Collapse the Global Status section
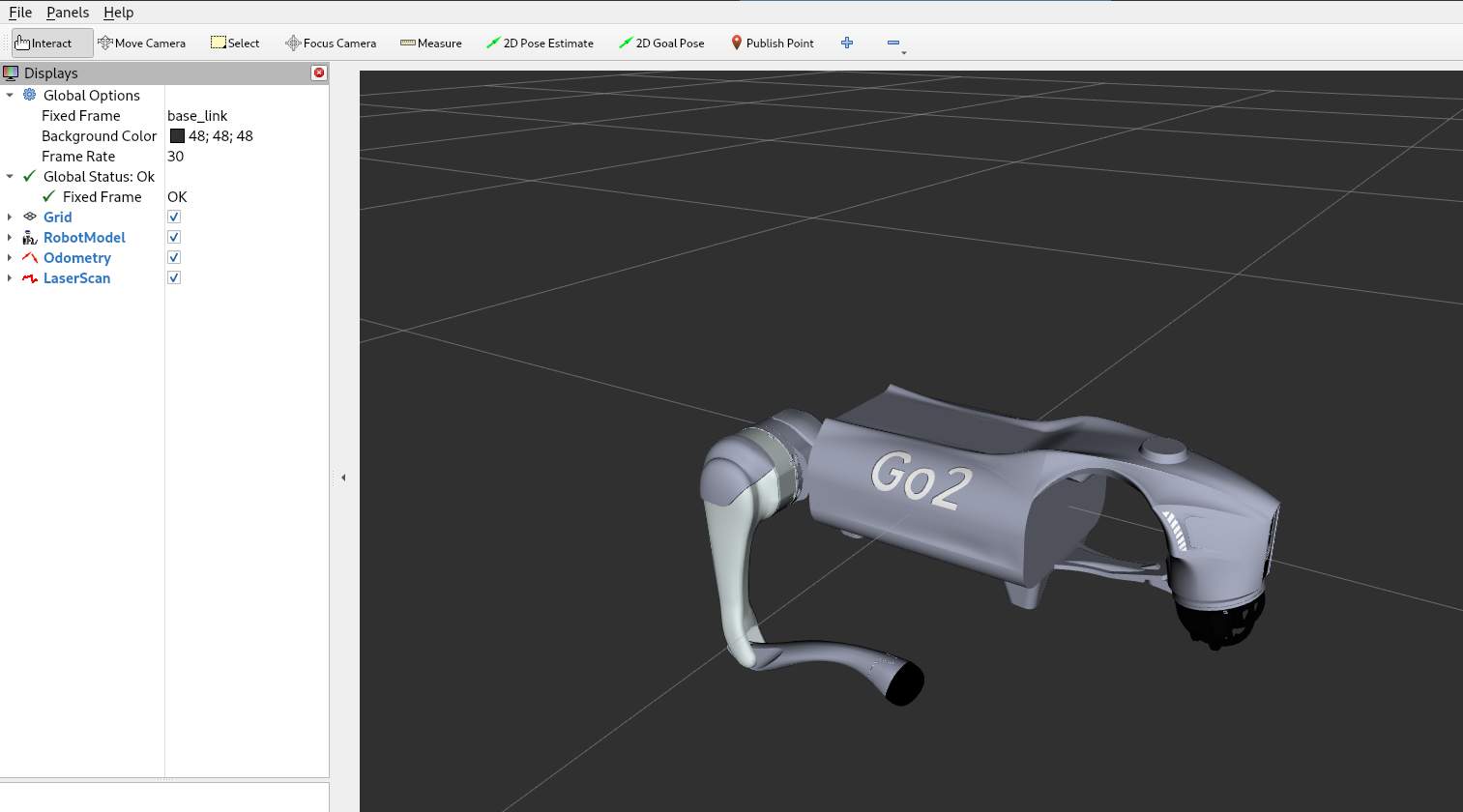Screen dimensions: 1463x812 (x=10, y=176)
